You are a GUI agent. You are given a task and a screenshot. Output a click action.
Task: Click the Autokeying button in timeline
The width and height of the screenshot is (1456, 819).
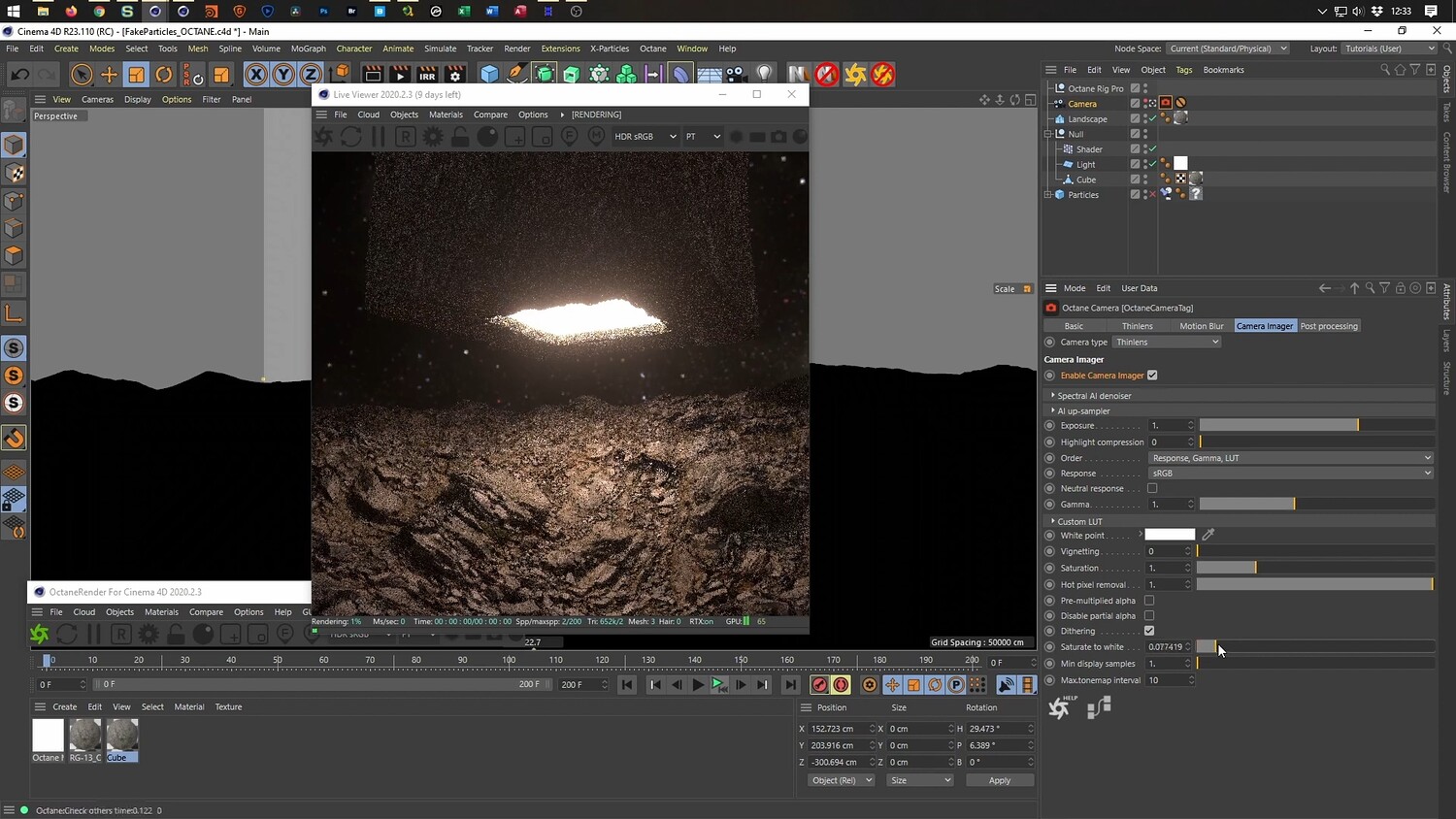click(841, 685)
